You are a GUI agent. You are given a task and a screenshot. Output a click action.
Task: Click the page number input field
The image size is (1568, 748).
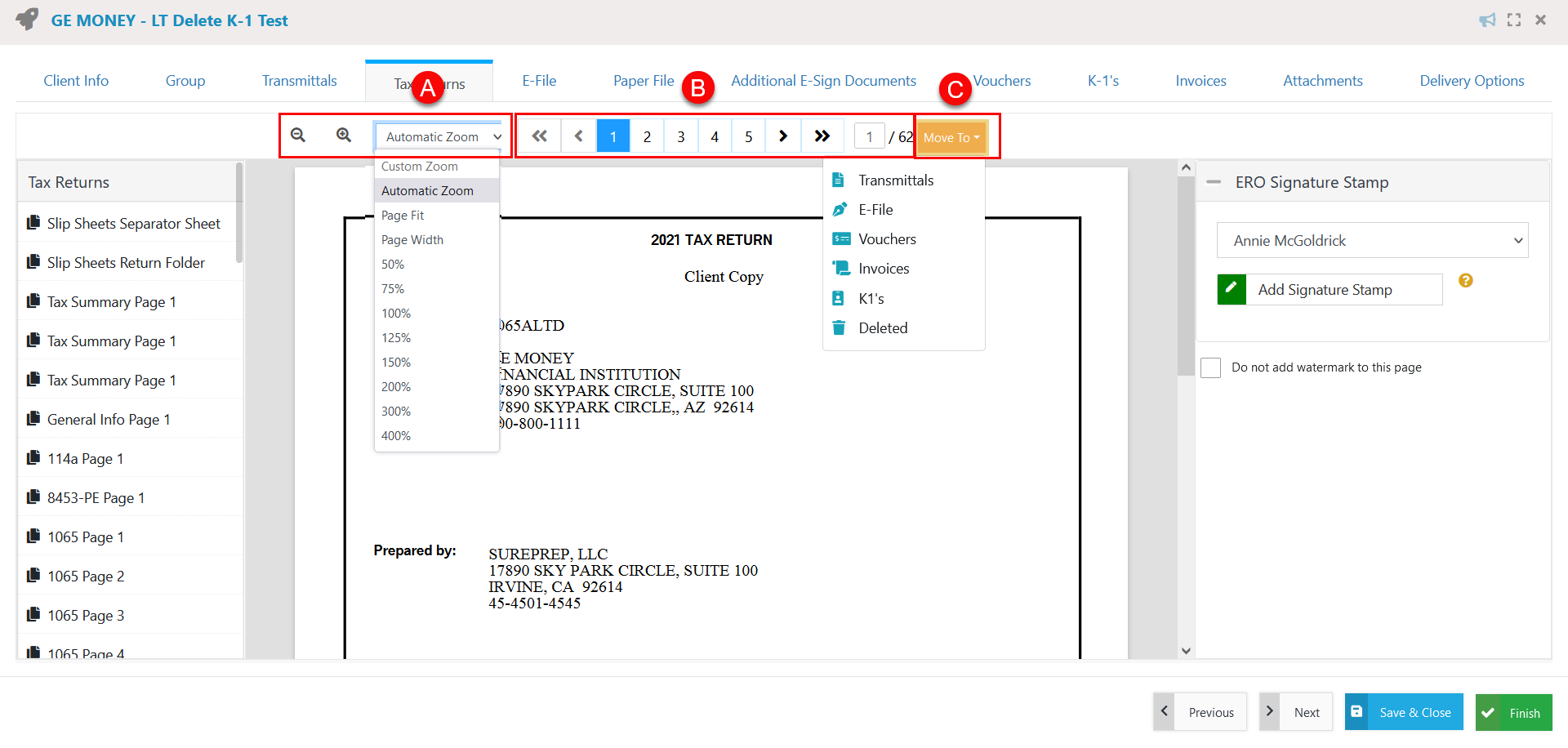coord(869,136)
